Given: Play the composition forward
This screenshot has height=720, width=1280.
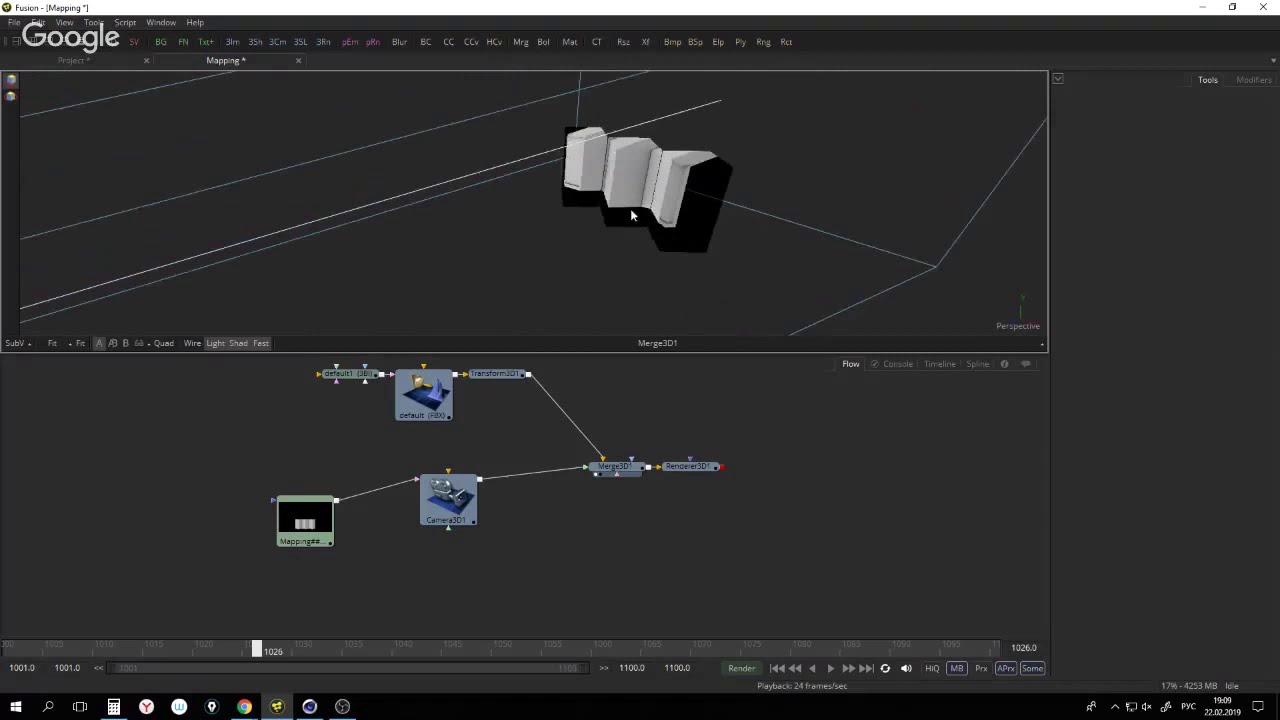Looking at the screenshot, I should (830, 668).
